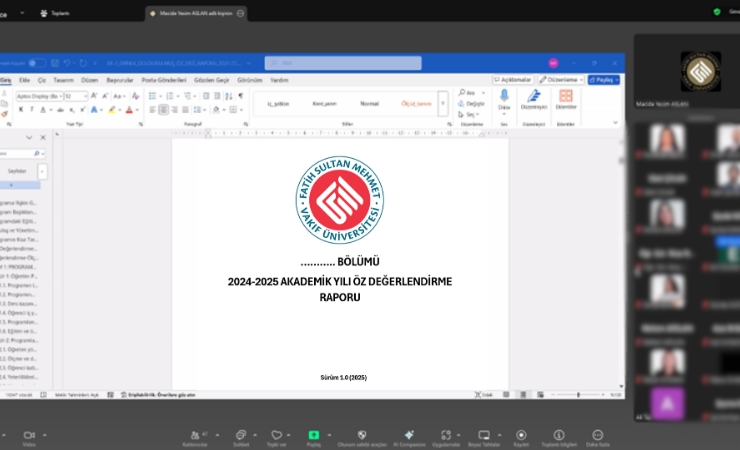
Task: Open Katılımcılar panel in Zoom toolbar
Action: pos(195,438)
